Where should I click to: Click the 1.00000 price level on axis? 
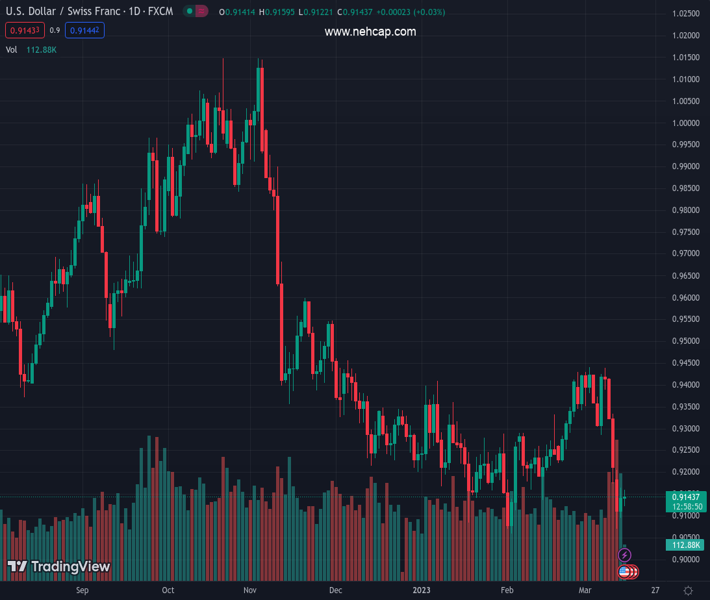point(686,123)
